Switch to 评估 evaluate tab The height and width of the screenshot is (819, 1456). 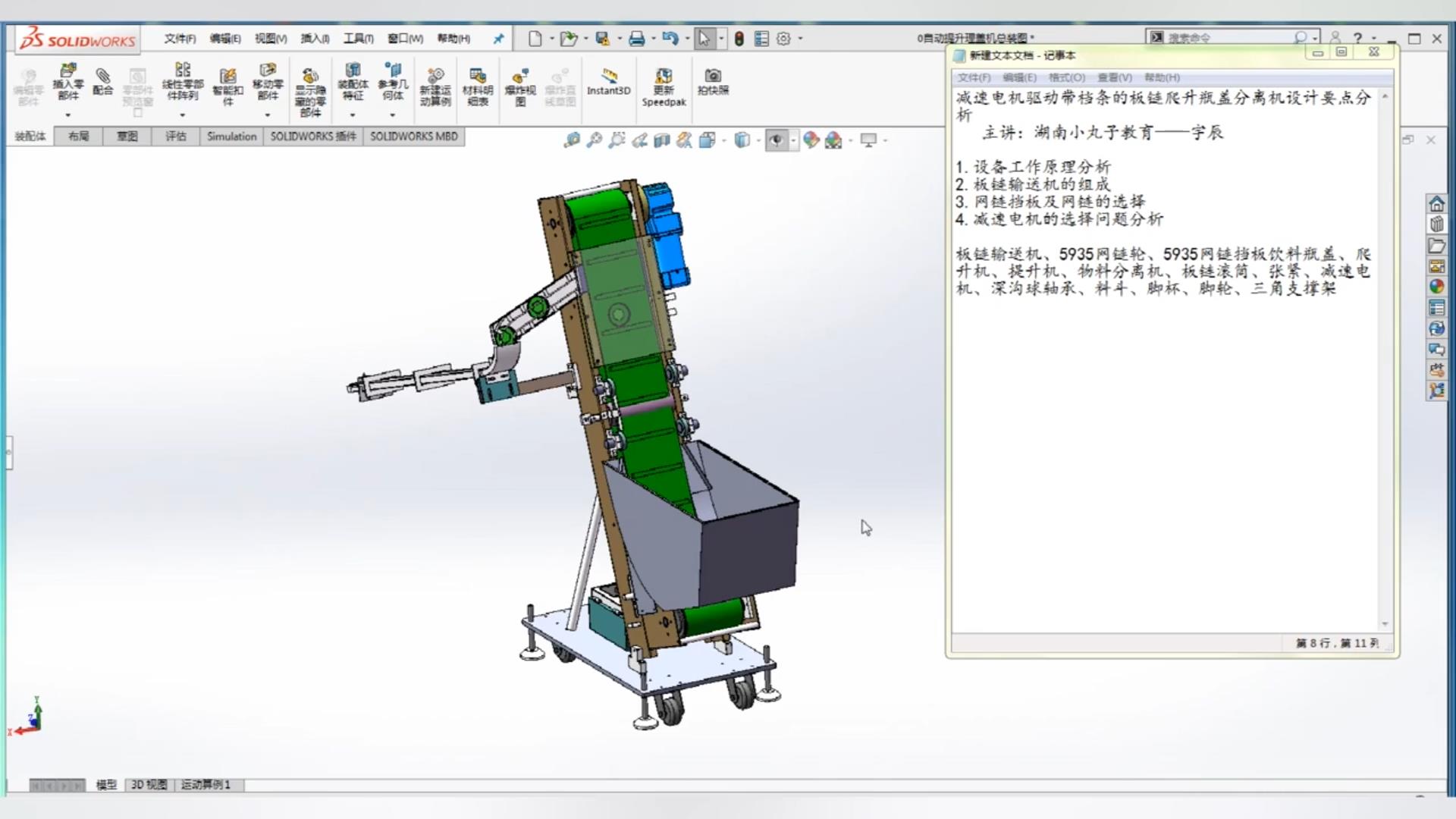click(175, 136)
